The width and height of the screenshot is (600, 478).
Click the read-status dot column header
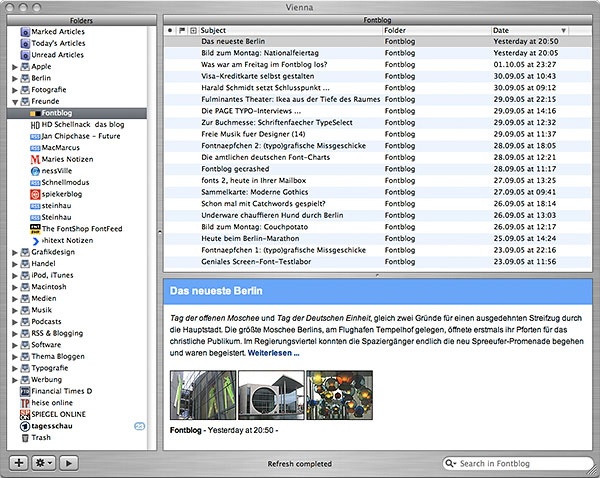pyautogui.click(x=170, y=30)
